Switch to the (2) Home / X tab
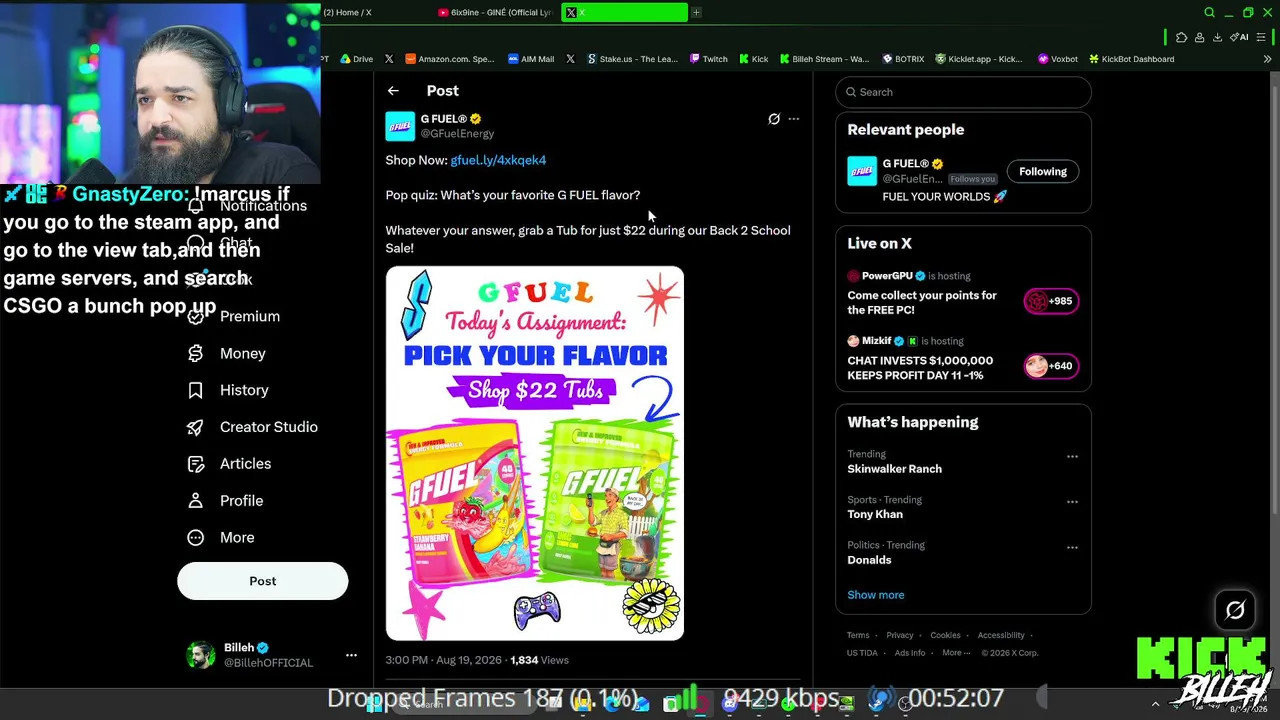The width and height of the screenshot is (1280, 720). tap(347, 12)
